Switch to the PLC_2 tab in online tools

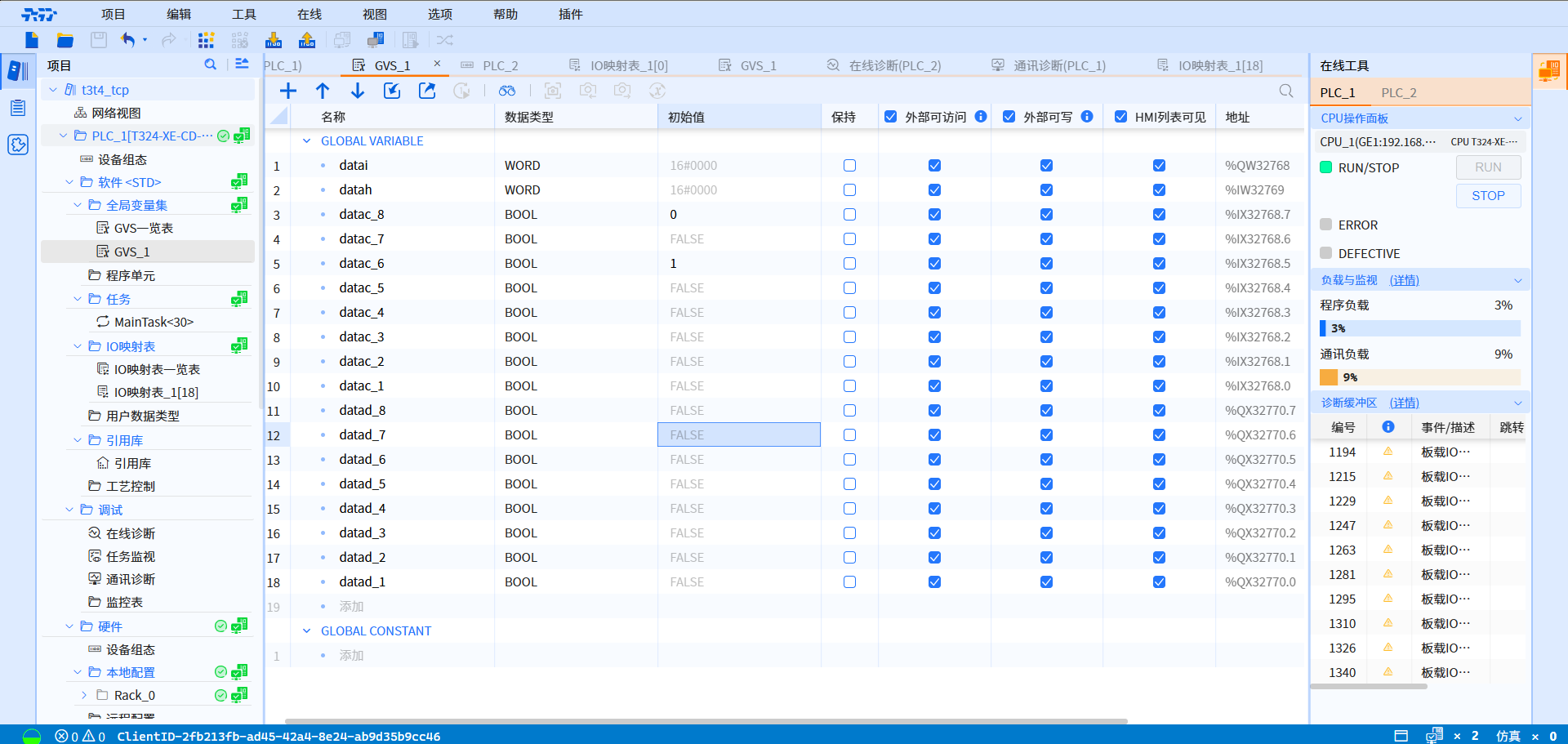[x=1398, y=92]
